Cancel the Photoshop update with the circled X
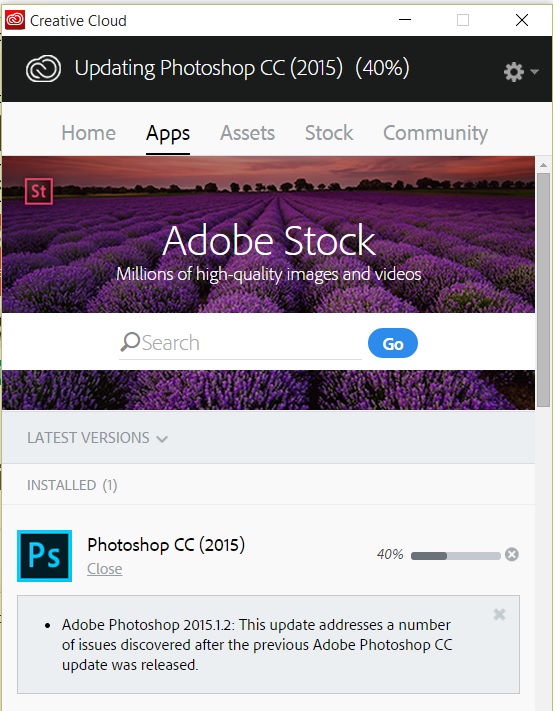This screenshot has height=711, width=560. (x=512, y=554)
